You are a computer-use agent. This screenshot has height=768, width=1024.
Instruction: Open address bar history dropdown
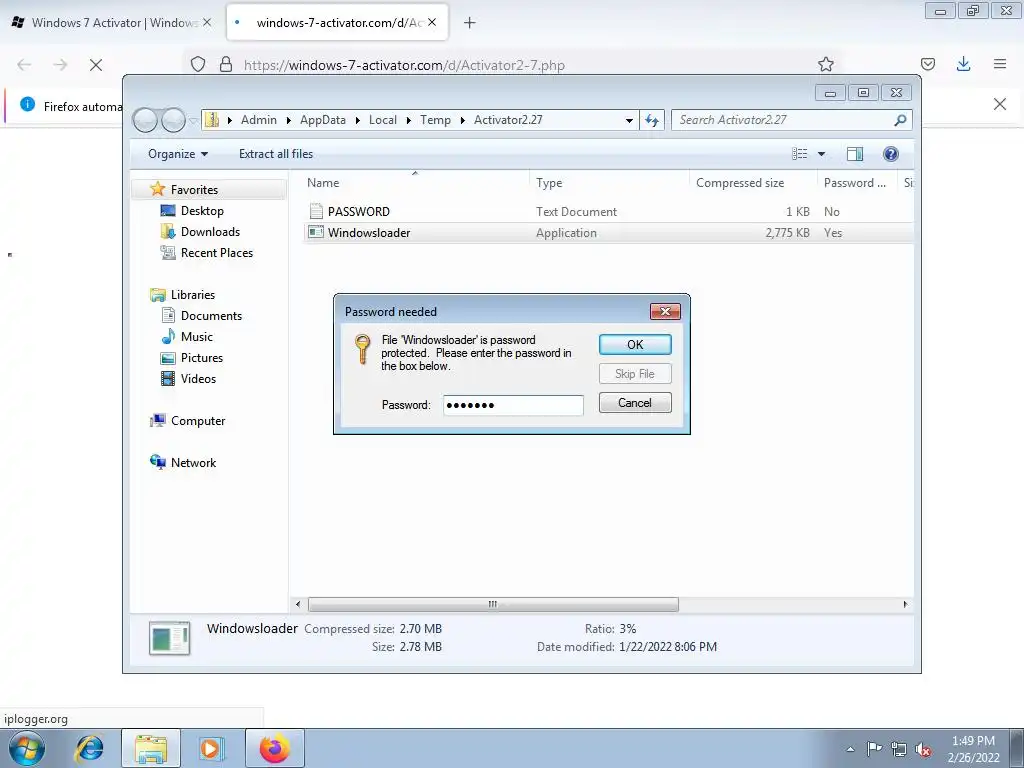(x=629, y=120)
